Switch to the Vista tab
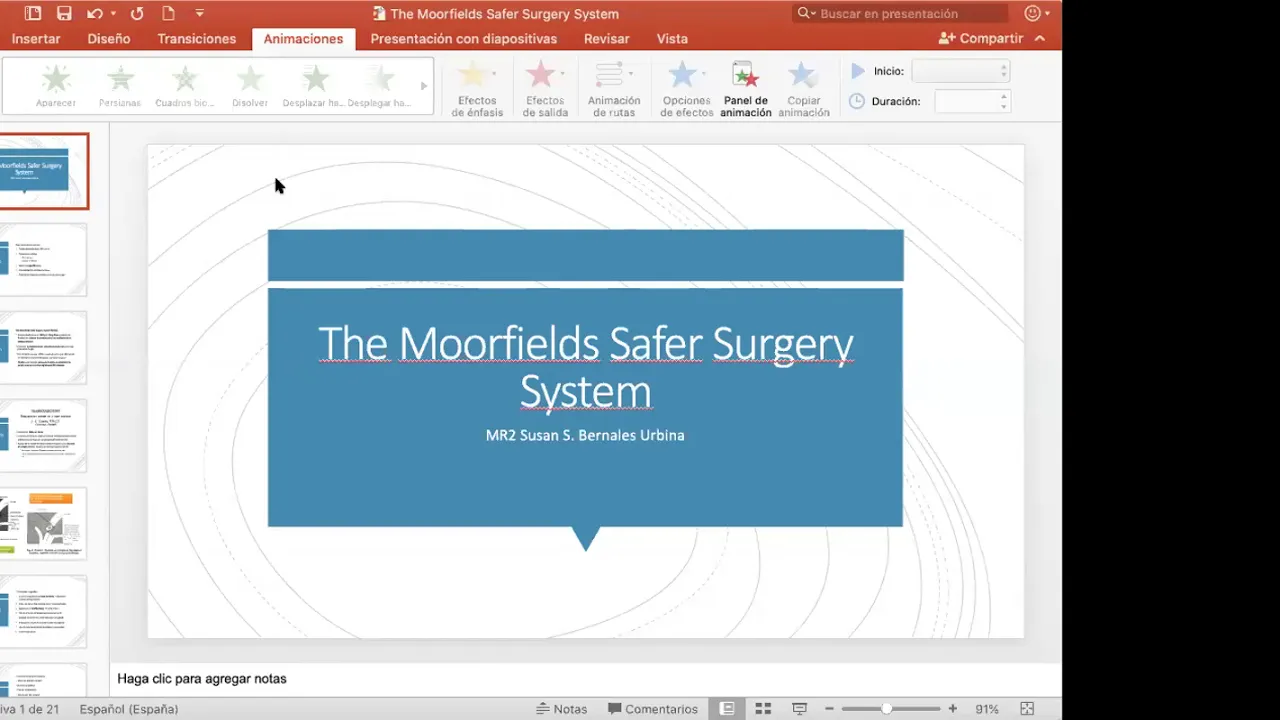Image resolution: width=1280 pixels, height=720 pixels. click(x=672, y=39)
